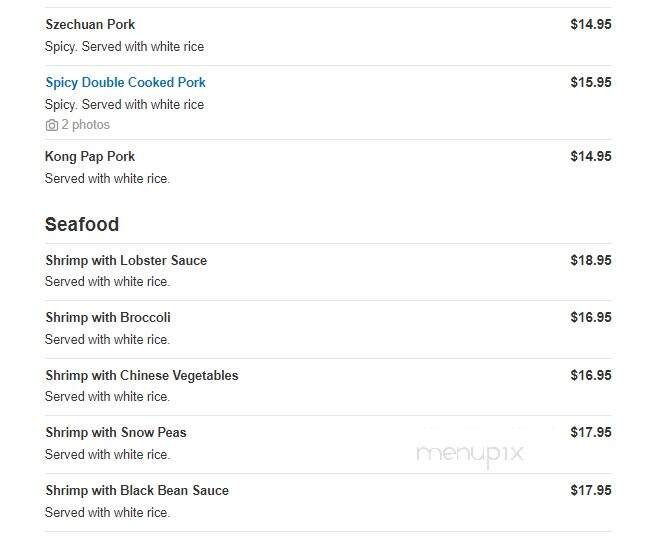Click the $17.95 Snow Peas price

[x=590, y=432]
